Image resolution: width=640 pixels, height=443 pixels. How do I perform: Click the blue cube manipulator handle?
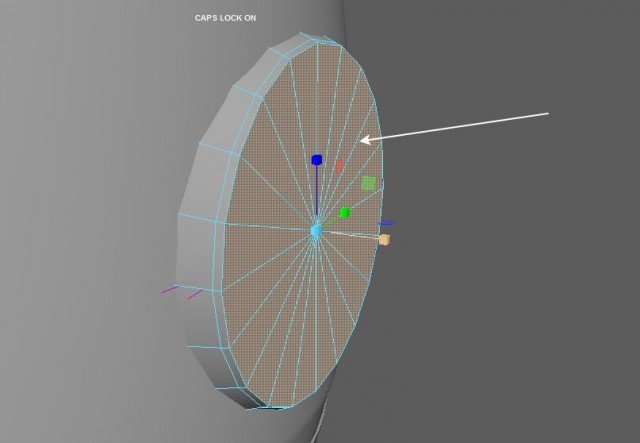(x=317, y=160)
